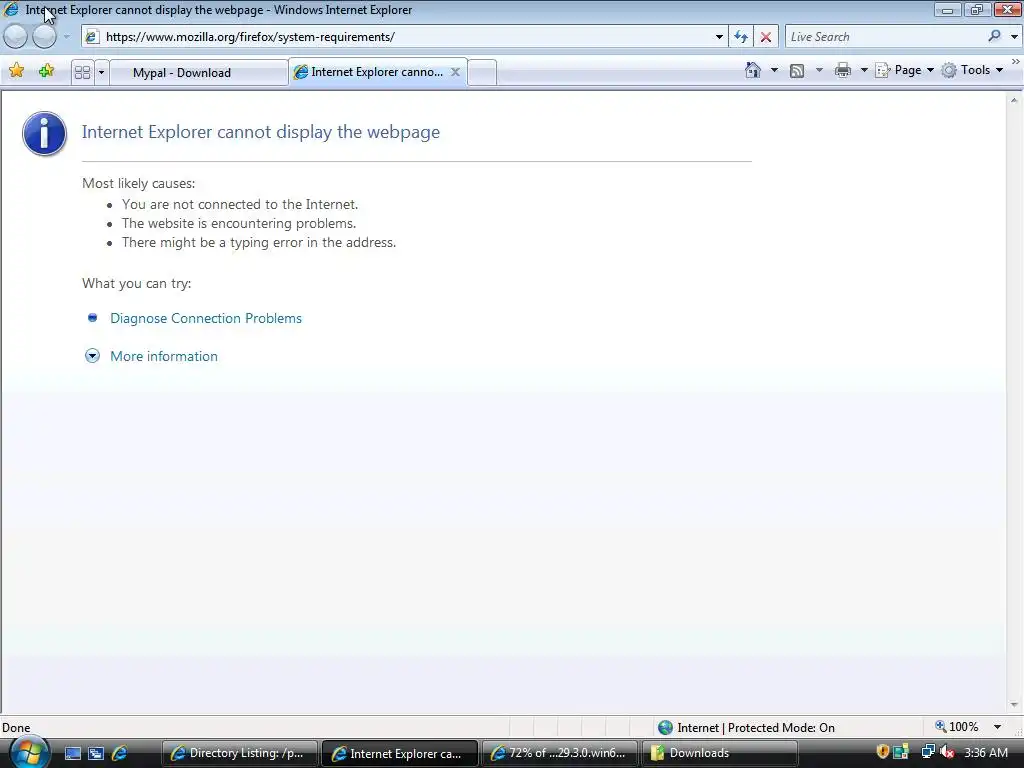Click Switch between windows in Quick Launch
Image resolution: width=1024 pixels, height=768 pixels.
tap(96, 754)
